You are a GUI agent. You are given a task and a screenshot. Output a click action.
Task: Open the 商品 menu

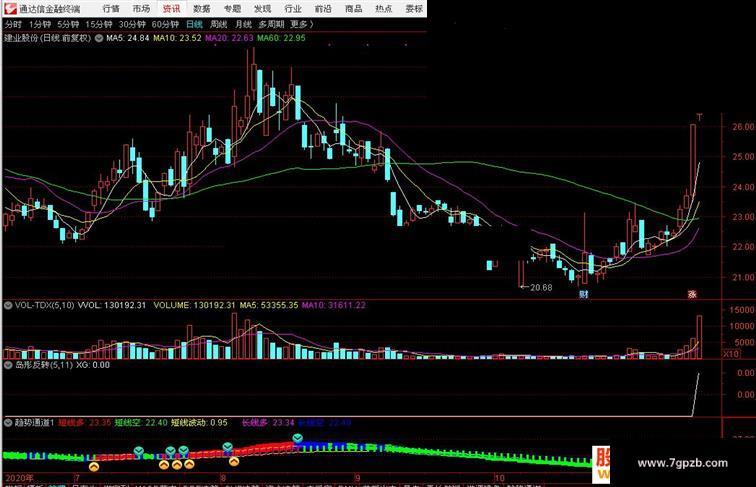tap(353, 9)
